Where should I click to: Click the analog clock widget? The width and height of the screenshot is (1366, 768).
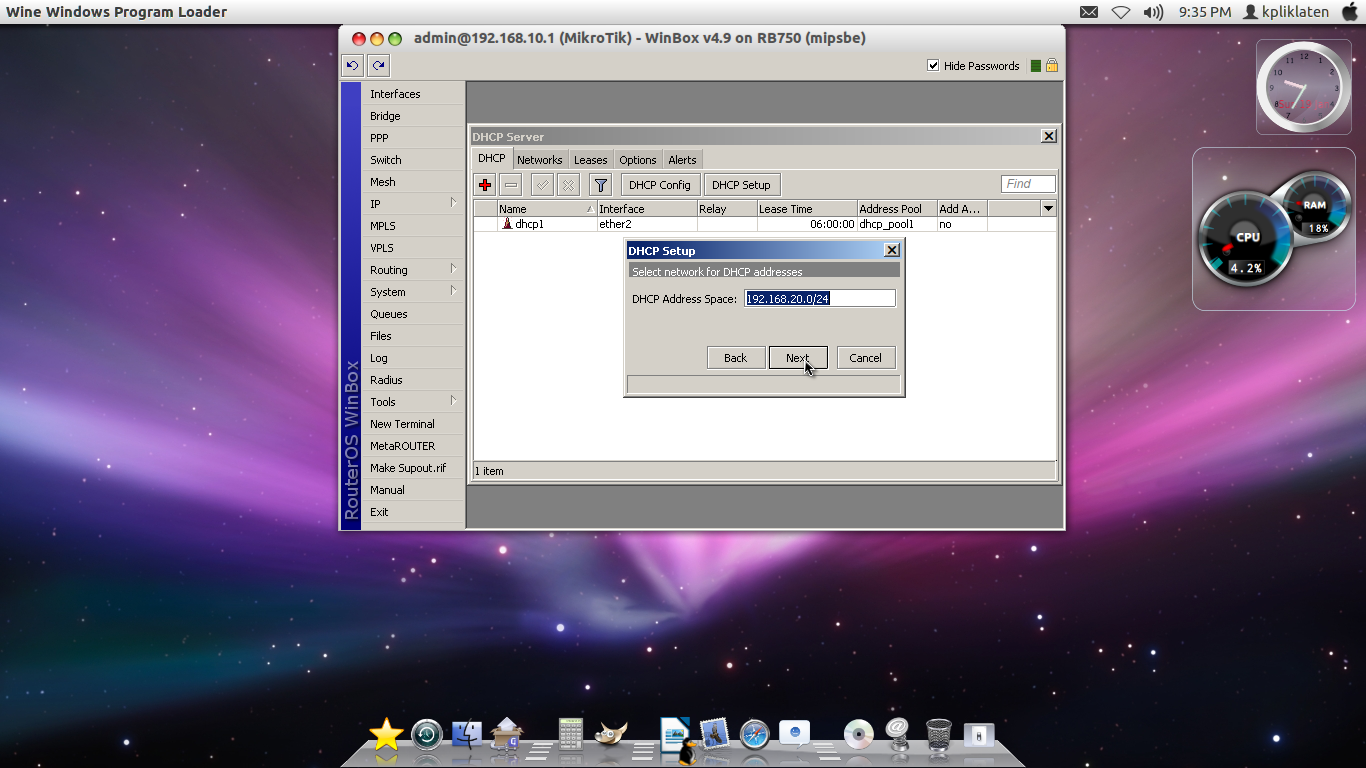click(x=1303, y=88)
